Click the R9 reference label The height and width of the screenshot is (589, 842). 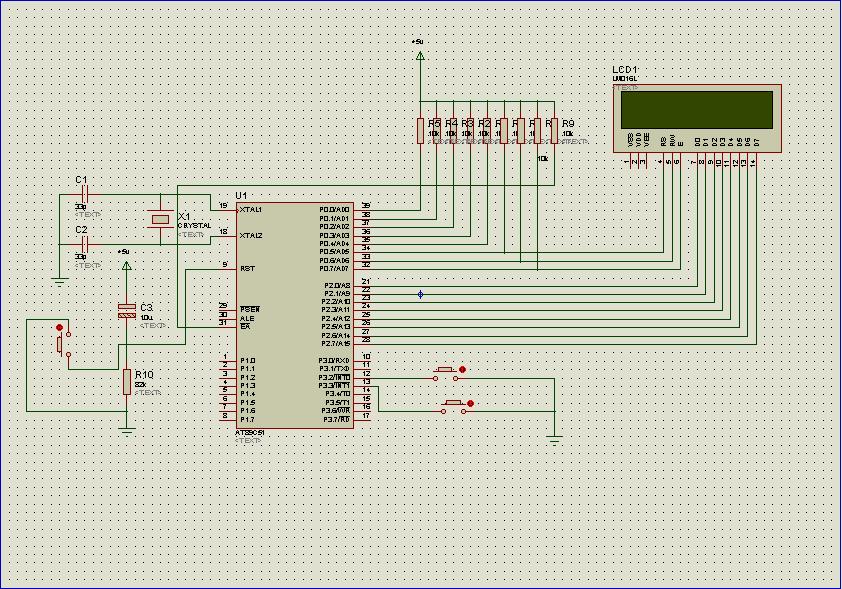(568, 123)
